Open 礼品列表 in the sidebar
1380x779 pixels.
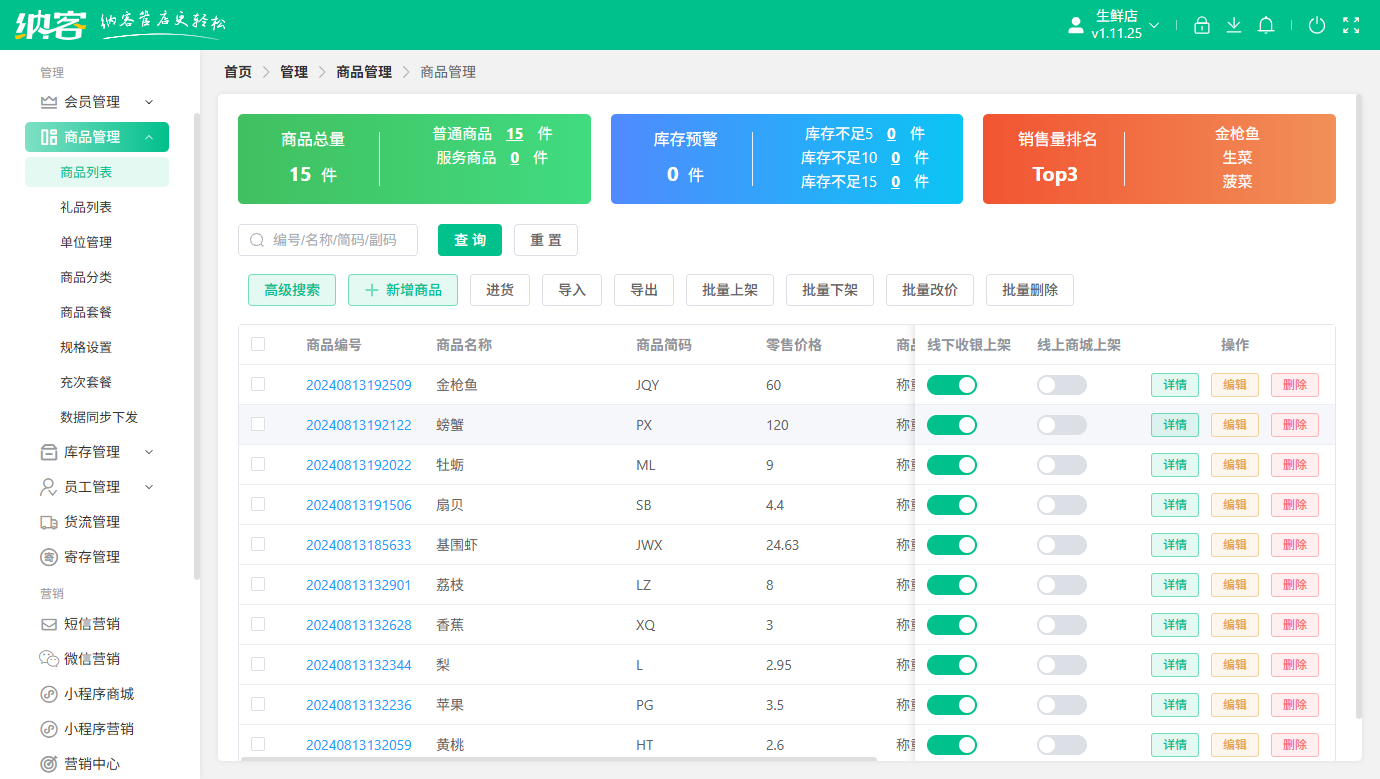click(86, 207)
